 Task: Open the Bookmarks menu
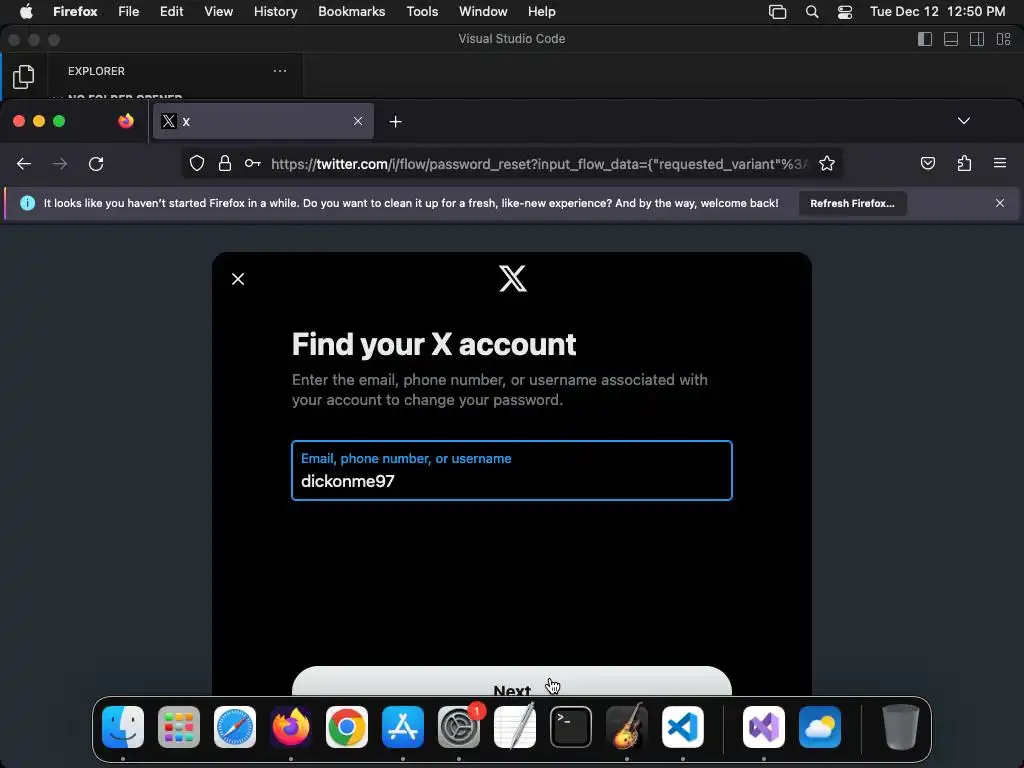click(351, 11)
